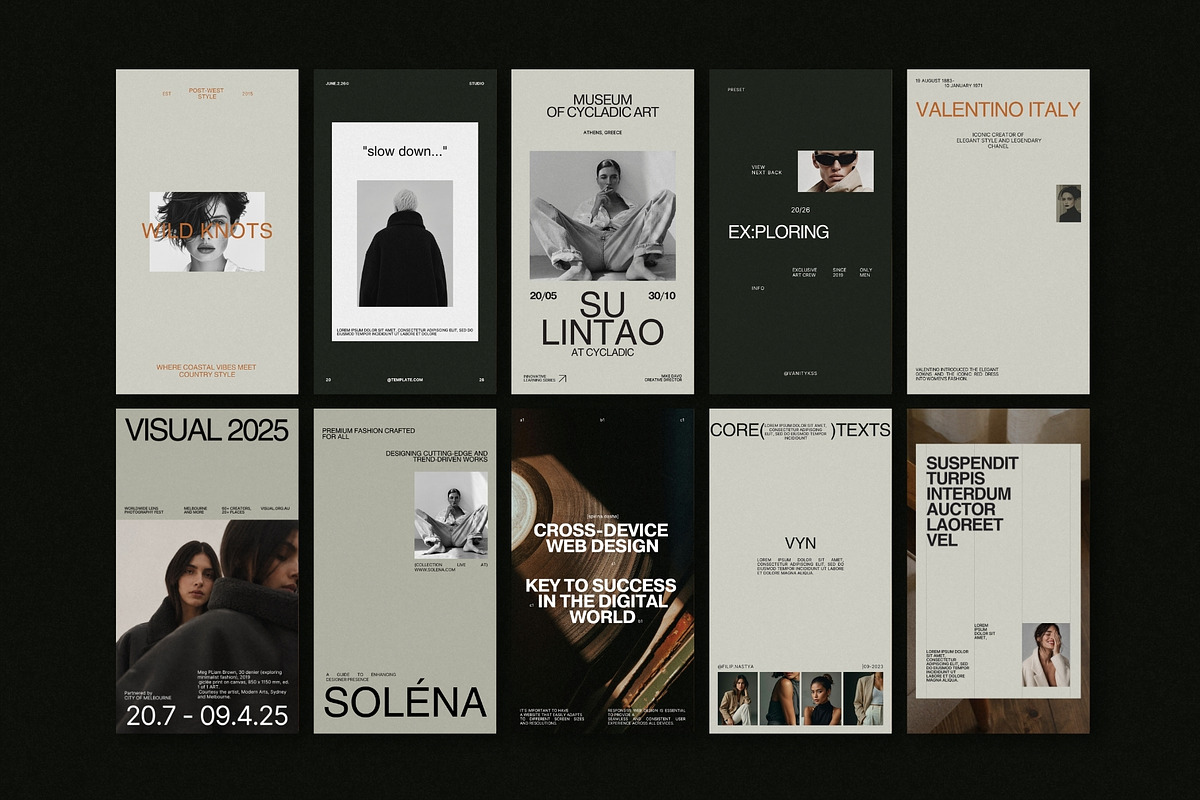1200x800 pixels.
Task: Click the 30/10 date on Su Lintao poster
Action: pos(662,296)
